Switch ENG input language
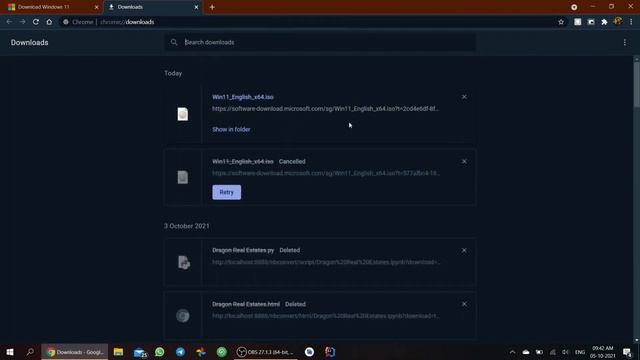 [x=580, y=352]
